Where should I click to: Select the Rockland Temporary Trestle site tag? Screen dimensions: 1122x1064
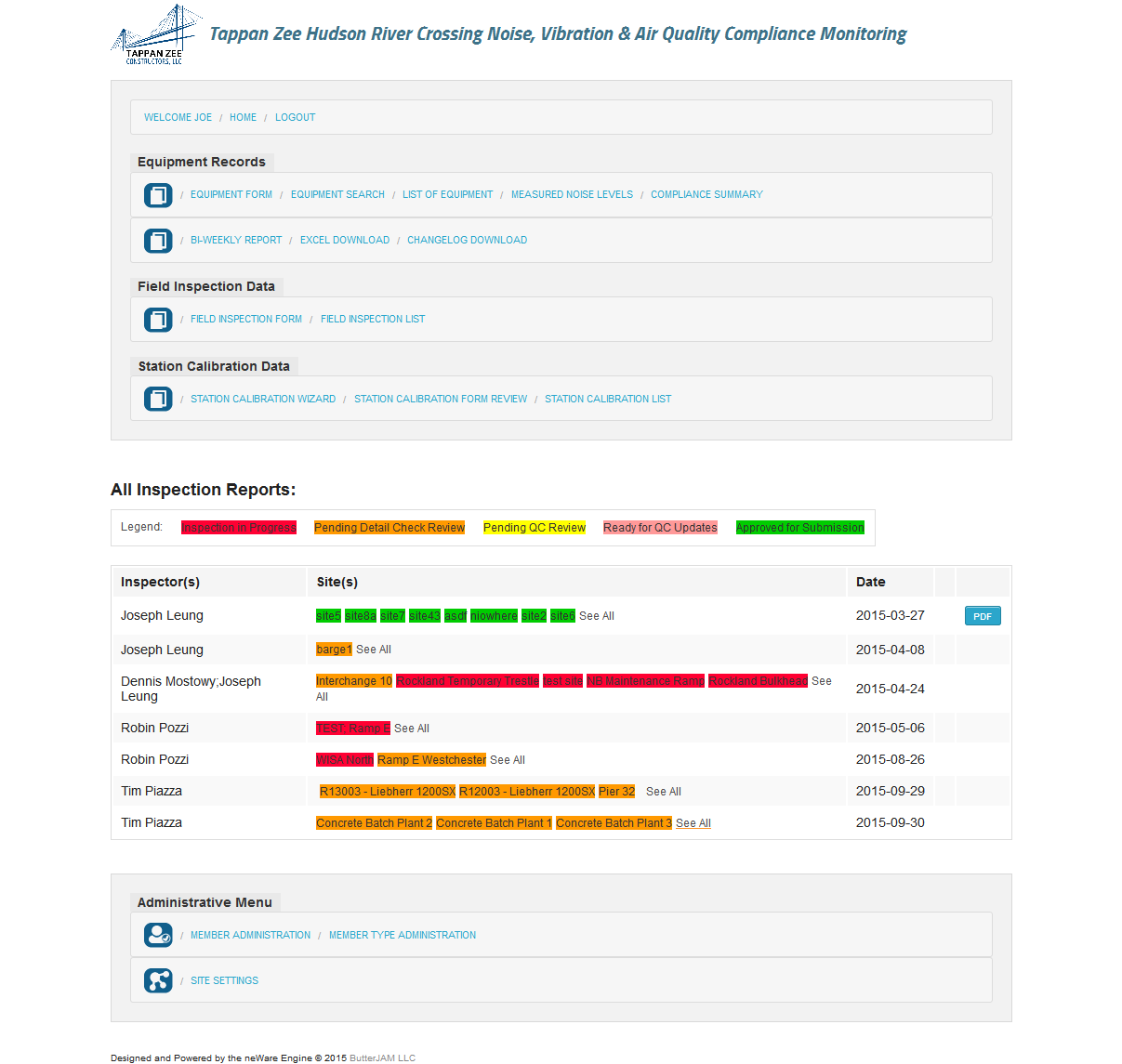pos(468,681)
